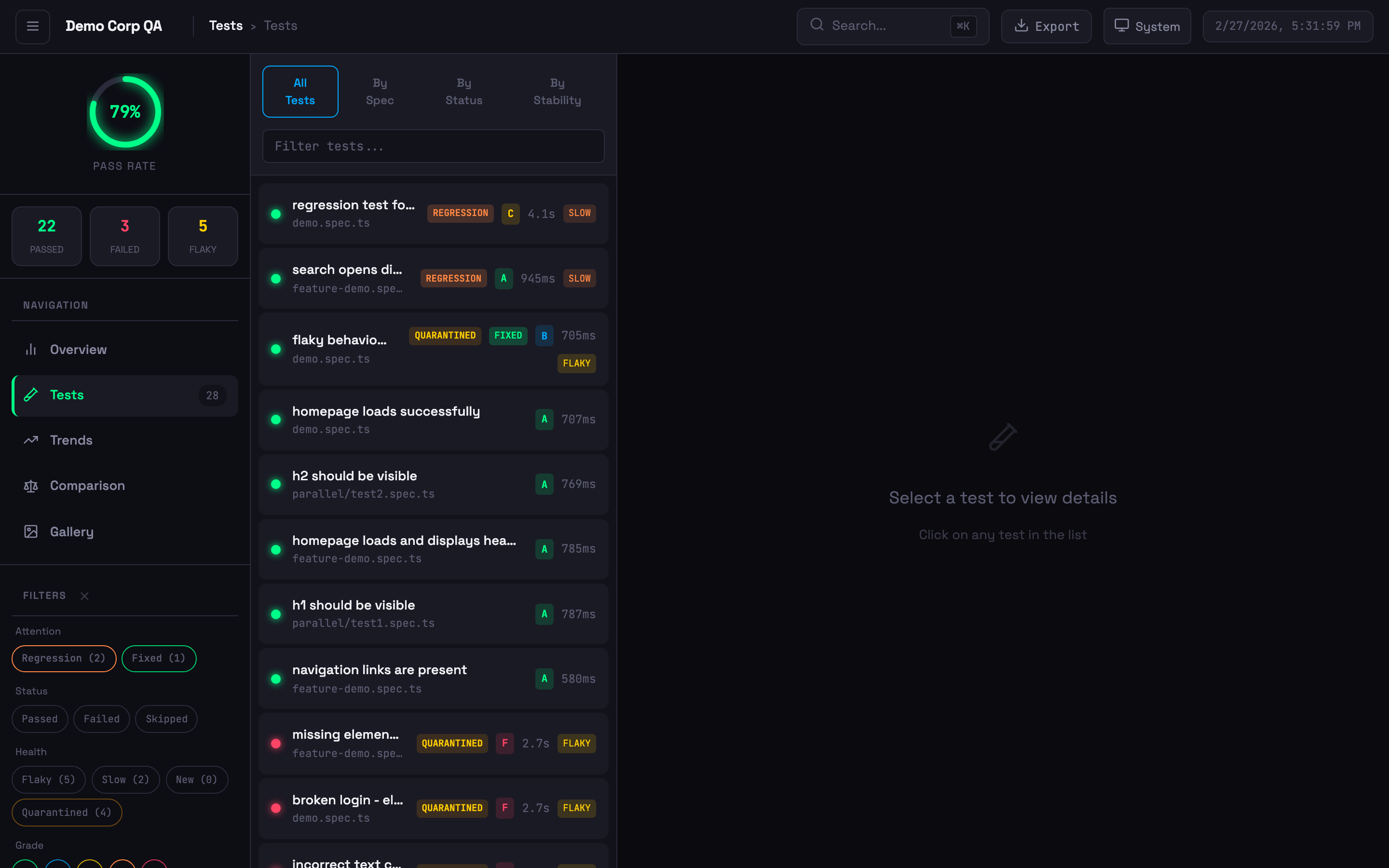
Task: Click the pass rate progress ring
Action: (x=125, y=112)
